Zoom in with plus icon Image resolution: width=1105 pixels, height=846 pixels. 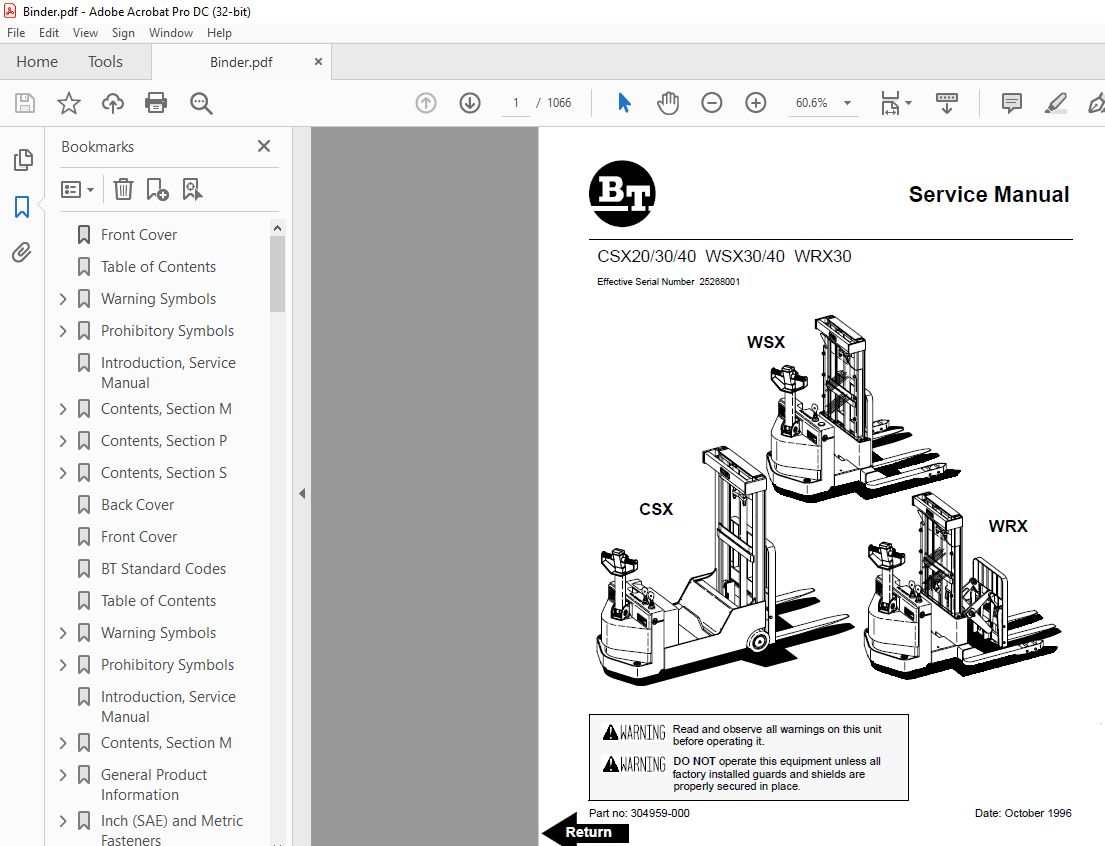(755, 103)
